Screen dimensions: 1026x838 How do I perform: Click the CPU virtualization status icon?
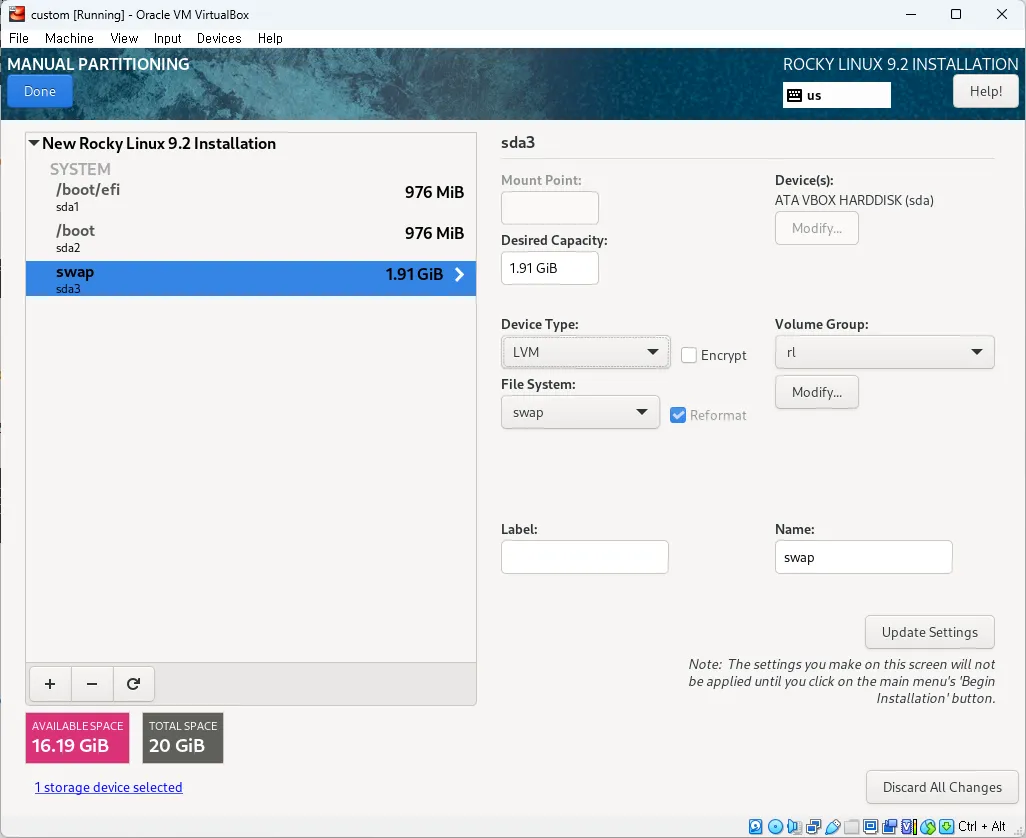tap(909, 826)
